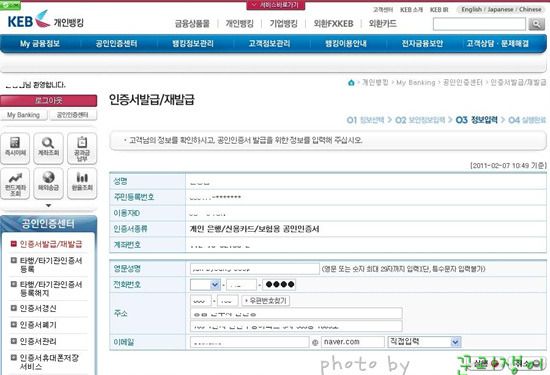550x375 pixels.
Task: Click the search magnifier button
Action: tap(536, 24)
